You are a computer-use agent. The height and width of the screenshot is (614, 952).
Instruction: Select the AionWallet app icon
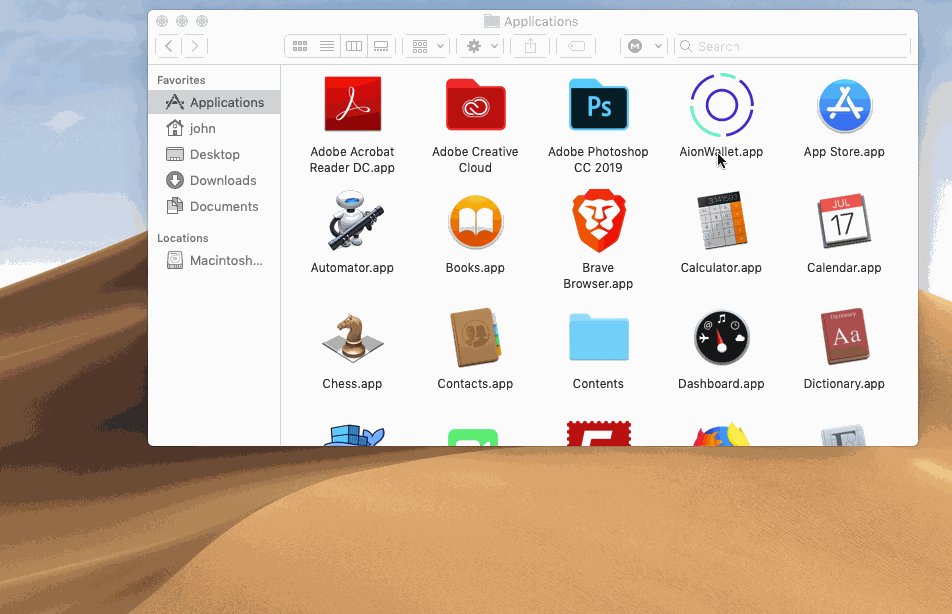pos(721,104)
